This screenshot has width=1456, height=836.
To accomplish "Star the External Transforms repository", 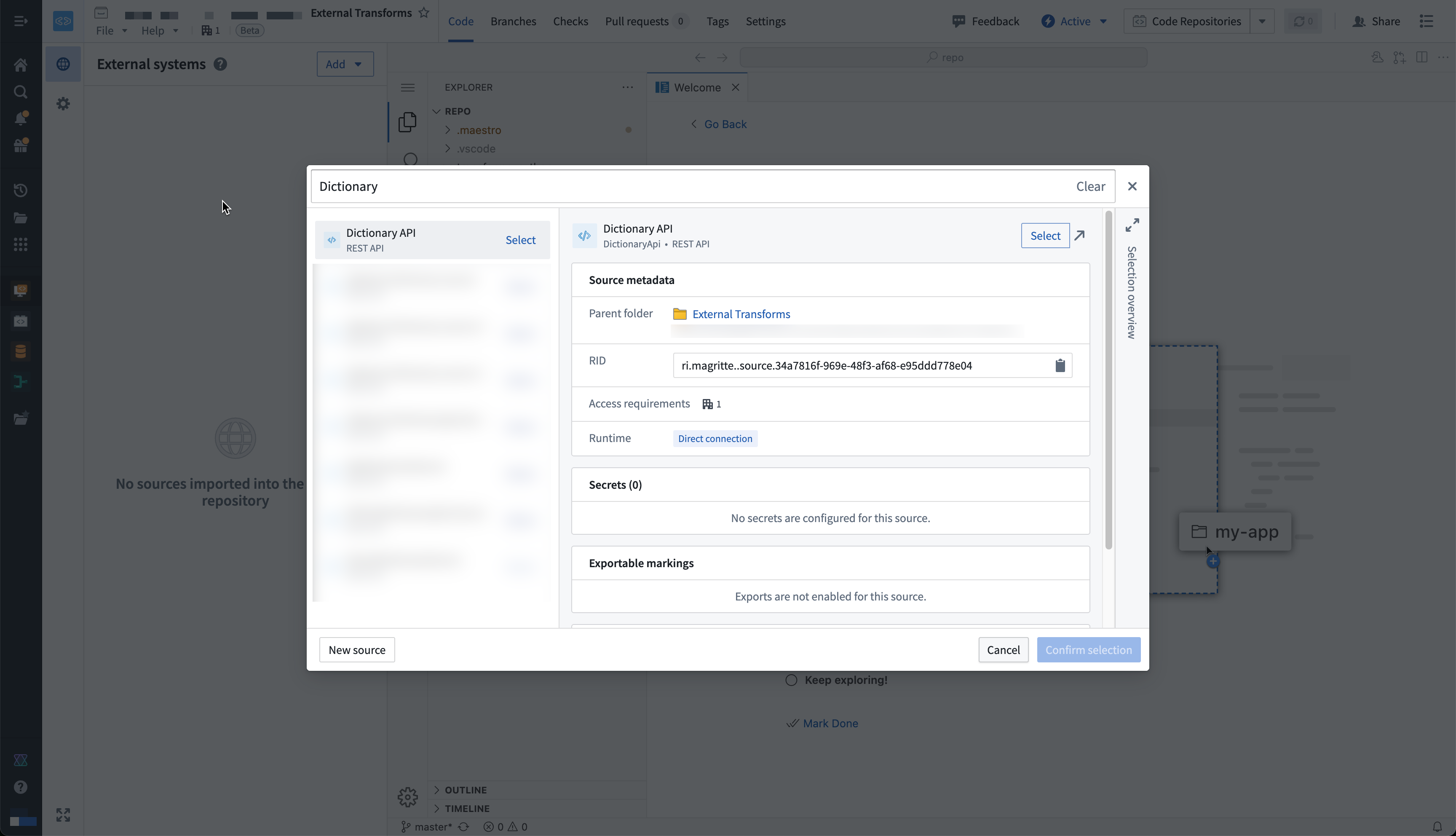I will coord(423,13).
